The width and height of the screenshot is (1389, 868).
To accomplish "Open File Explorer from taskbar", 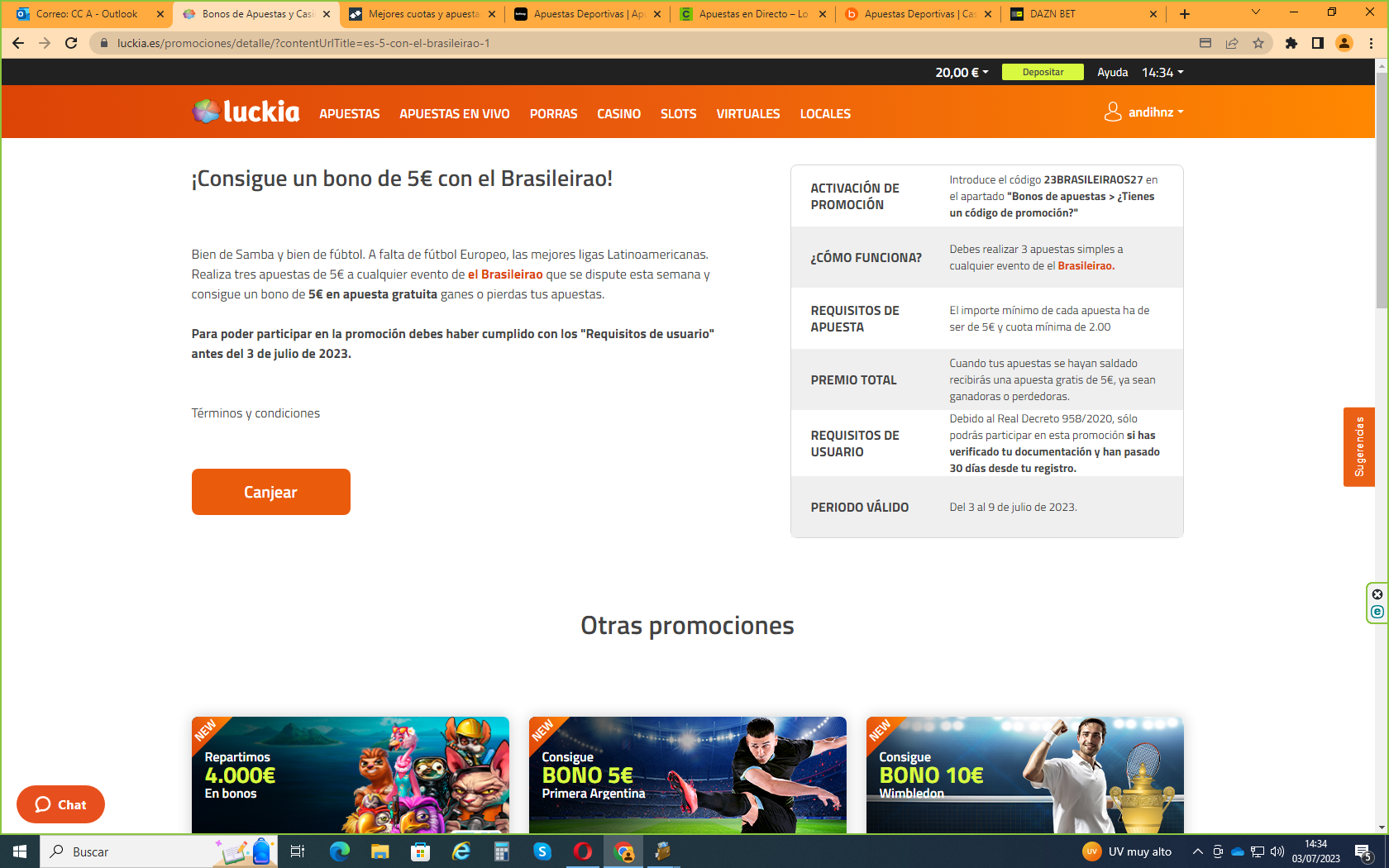I will coord(379,851).
